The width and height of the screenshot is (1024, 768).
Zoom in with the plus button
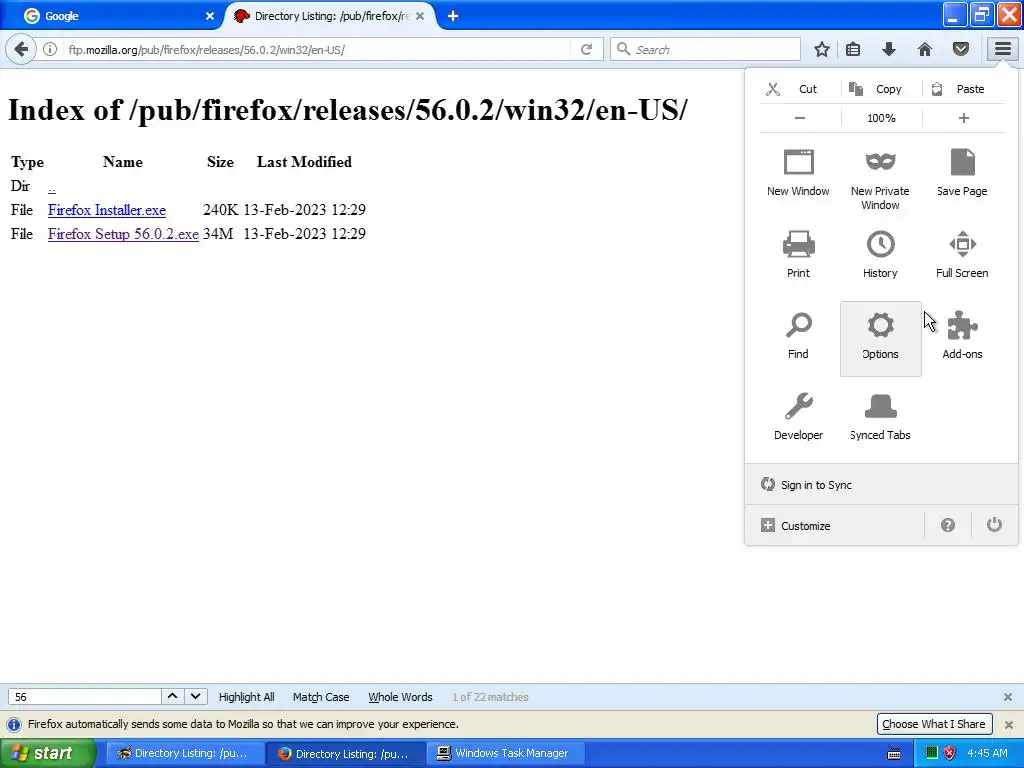[964, 118]
